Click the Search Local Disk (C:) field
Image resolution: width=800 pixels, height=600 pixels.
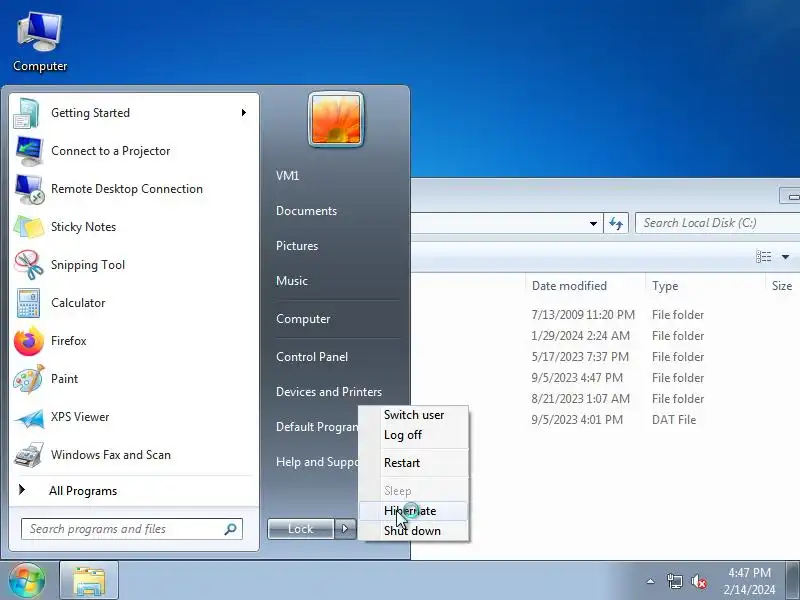coord(717,223)
